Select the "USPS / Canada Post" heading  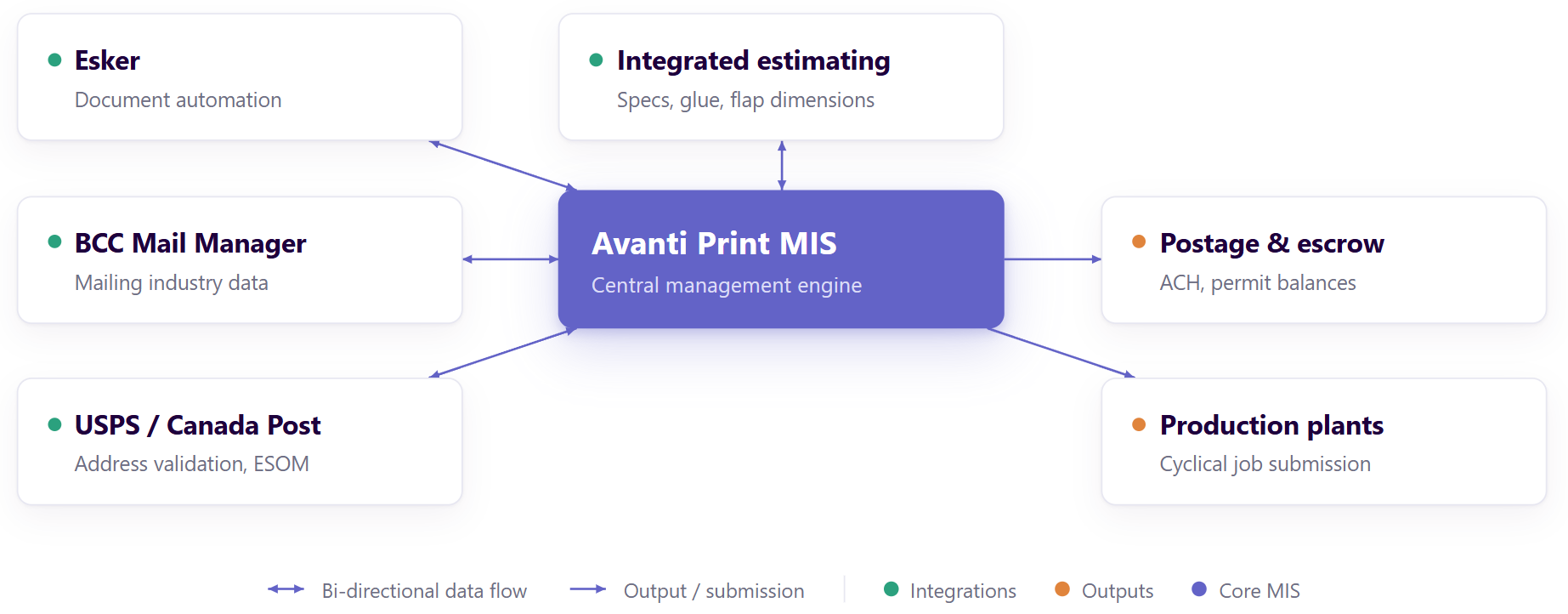198,425
